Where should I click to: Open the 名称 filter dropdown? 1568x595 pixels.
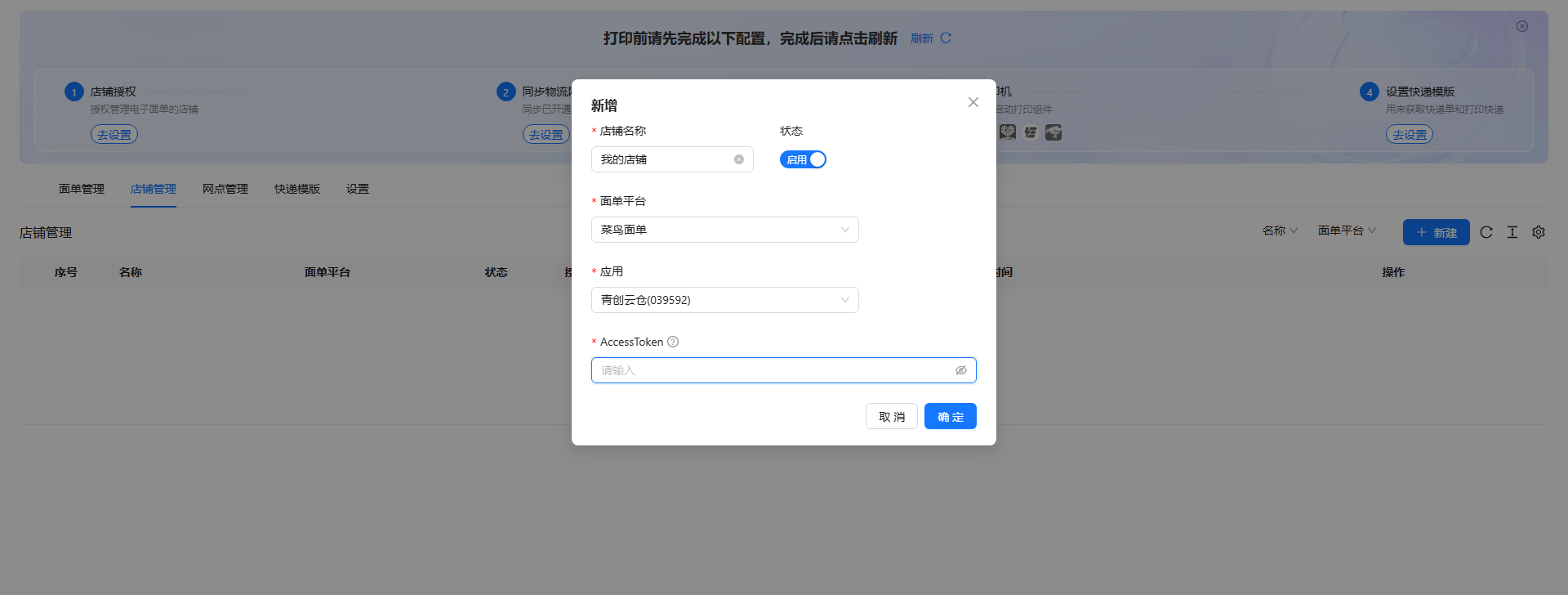[x=1280, y=230]
